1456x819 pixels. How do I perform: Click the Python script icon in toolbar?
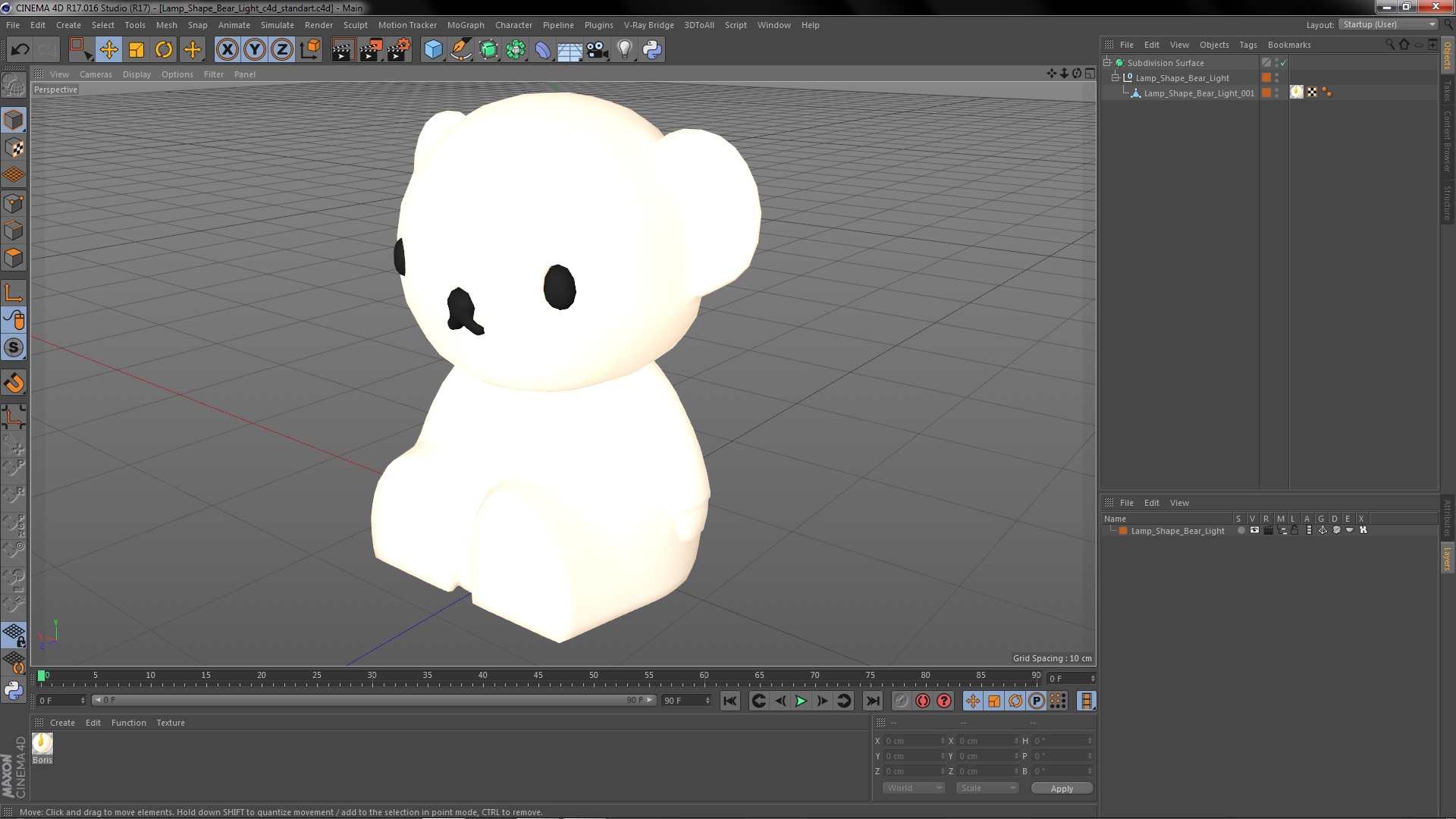[652, 50]
